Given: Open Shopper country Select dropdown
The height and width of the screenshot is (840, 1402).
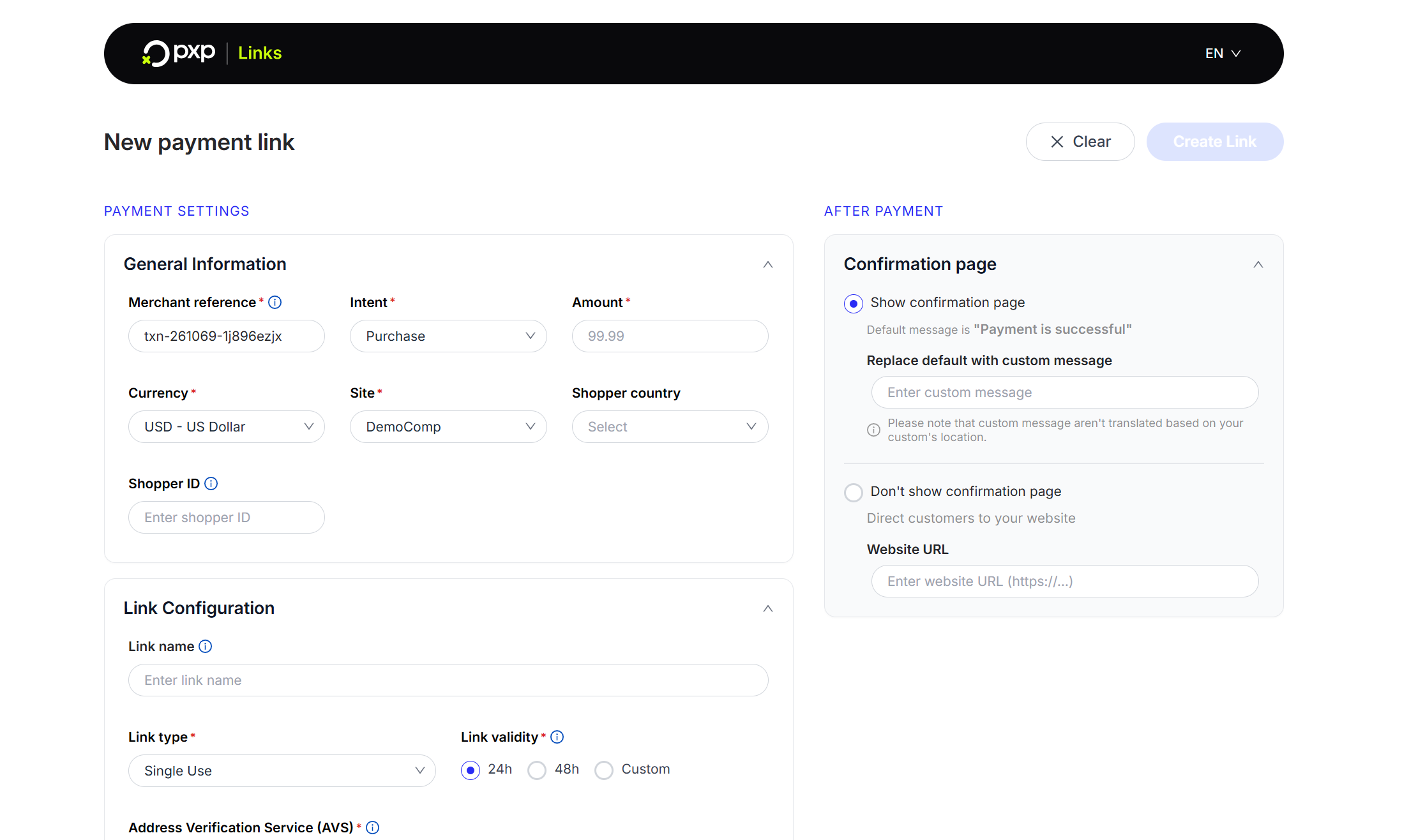Looking at the screenshot, I should [670, 427].
